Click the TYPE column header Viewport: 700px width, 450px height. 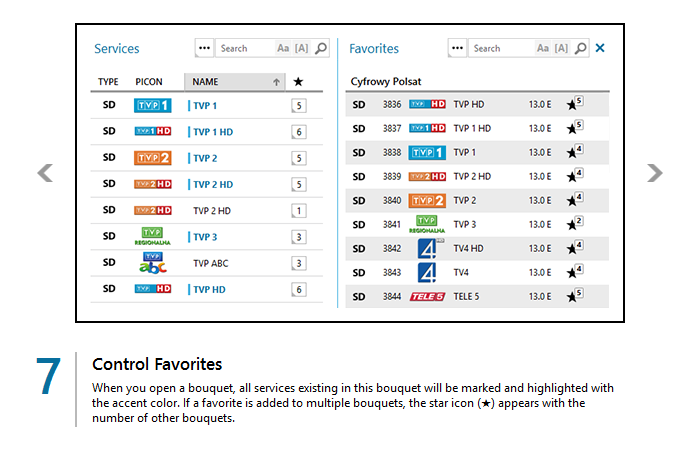[x=108, y=82]
